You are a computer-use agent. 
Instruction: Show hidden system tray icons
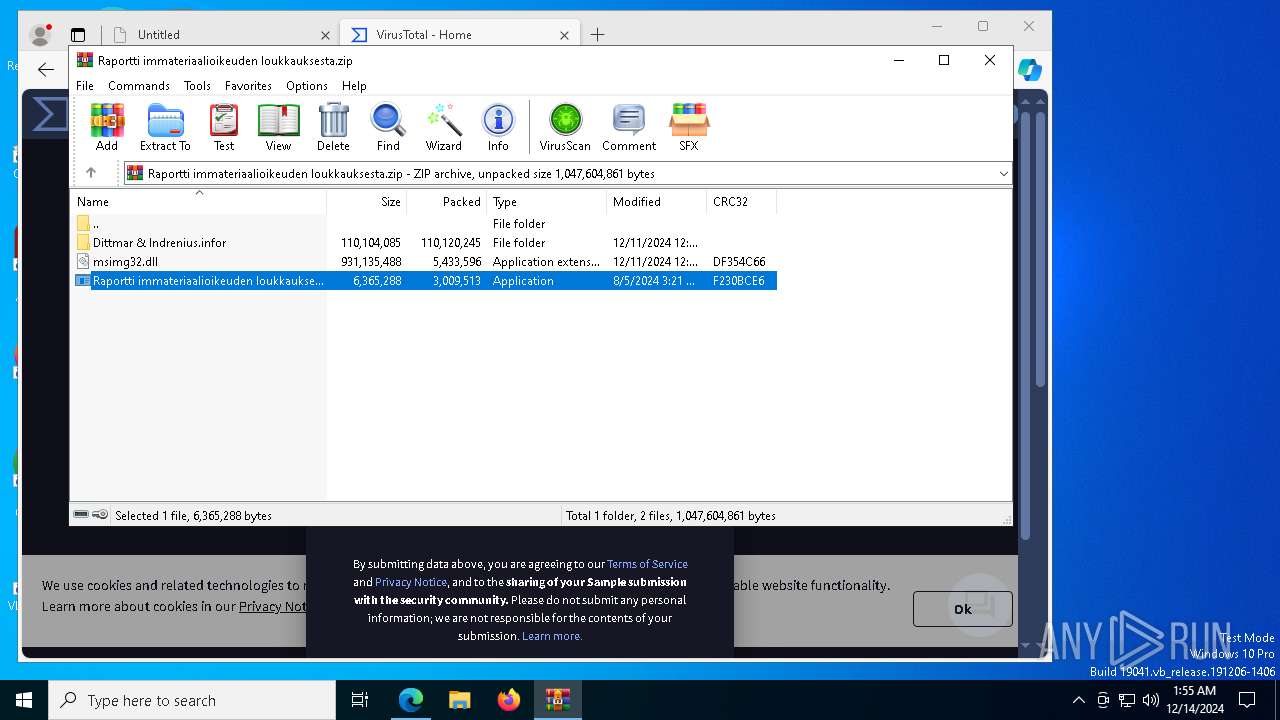1078,700
